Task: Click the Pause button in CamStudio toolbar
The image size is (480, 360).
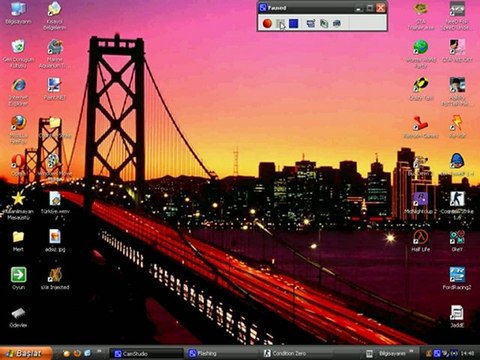Action: tap(281, 23)
